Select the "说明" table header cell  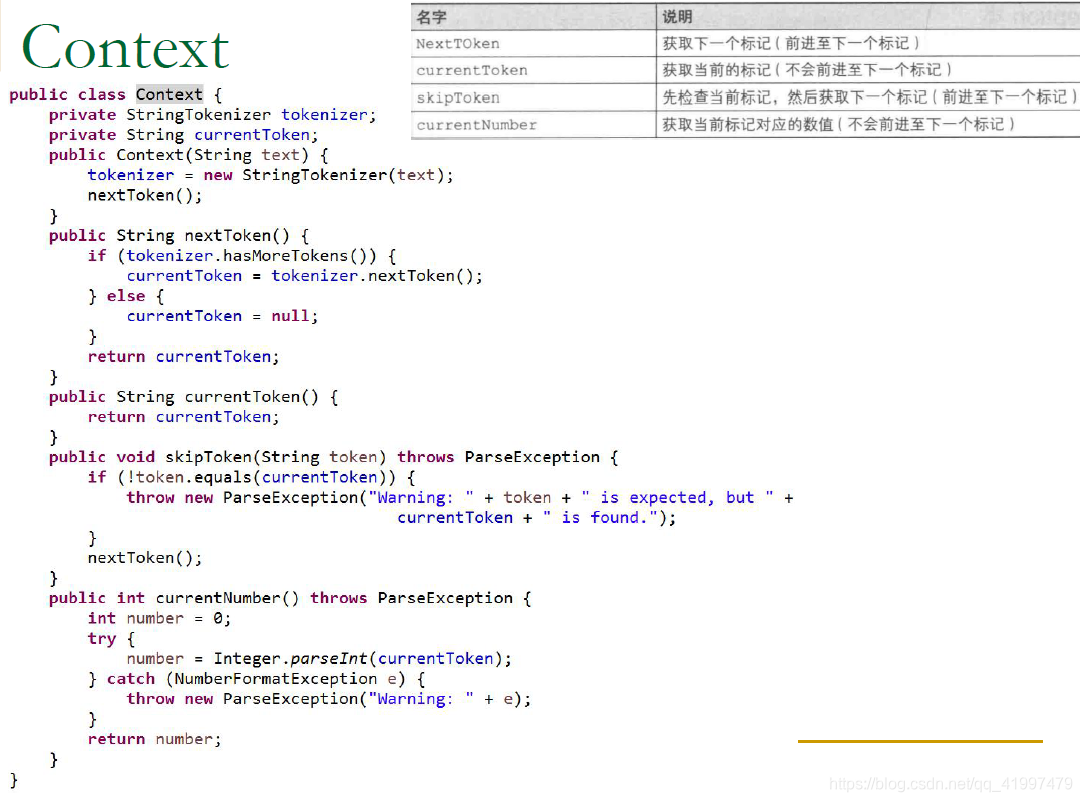pyautogui.click(x=868, y=17)
